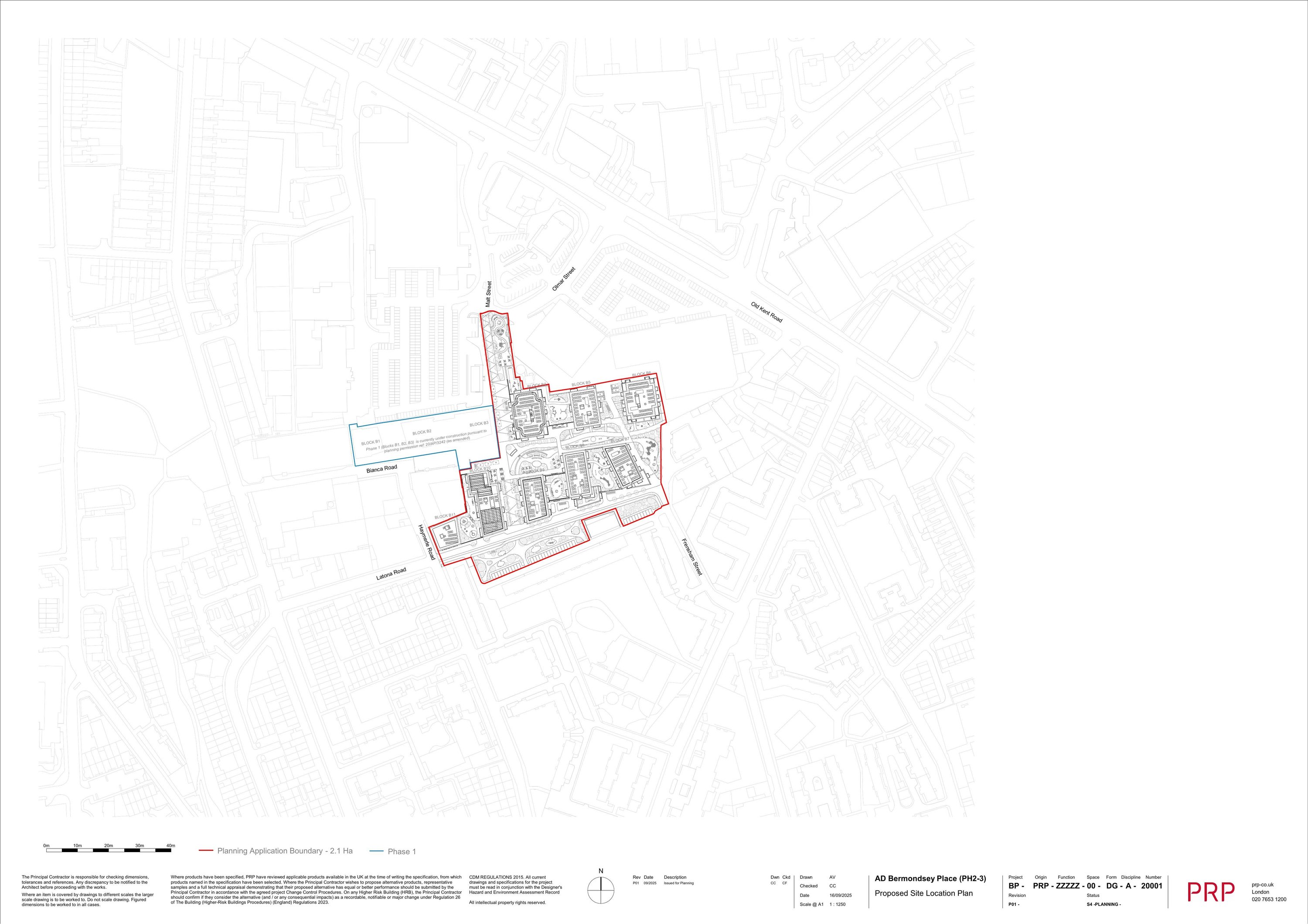
Task: Click the Old Kent Road label
Action: coord(766,312)
